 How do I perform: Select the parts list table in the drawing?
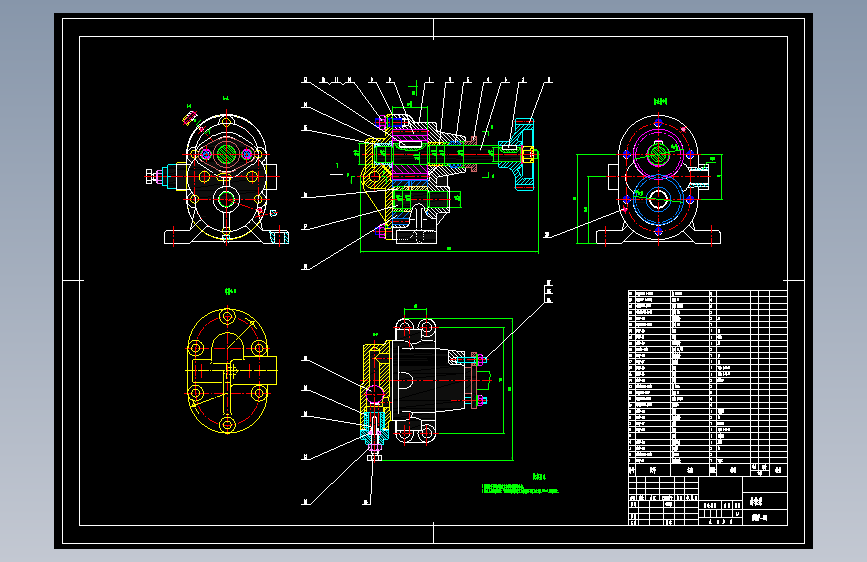pos(708,383)
